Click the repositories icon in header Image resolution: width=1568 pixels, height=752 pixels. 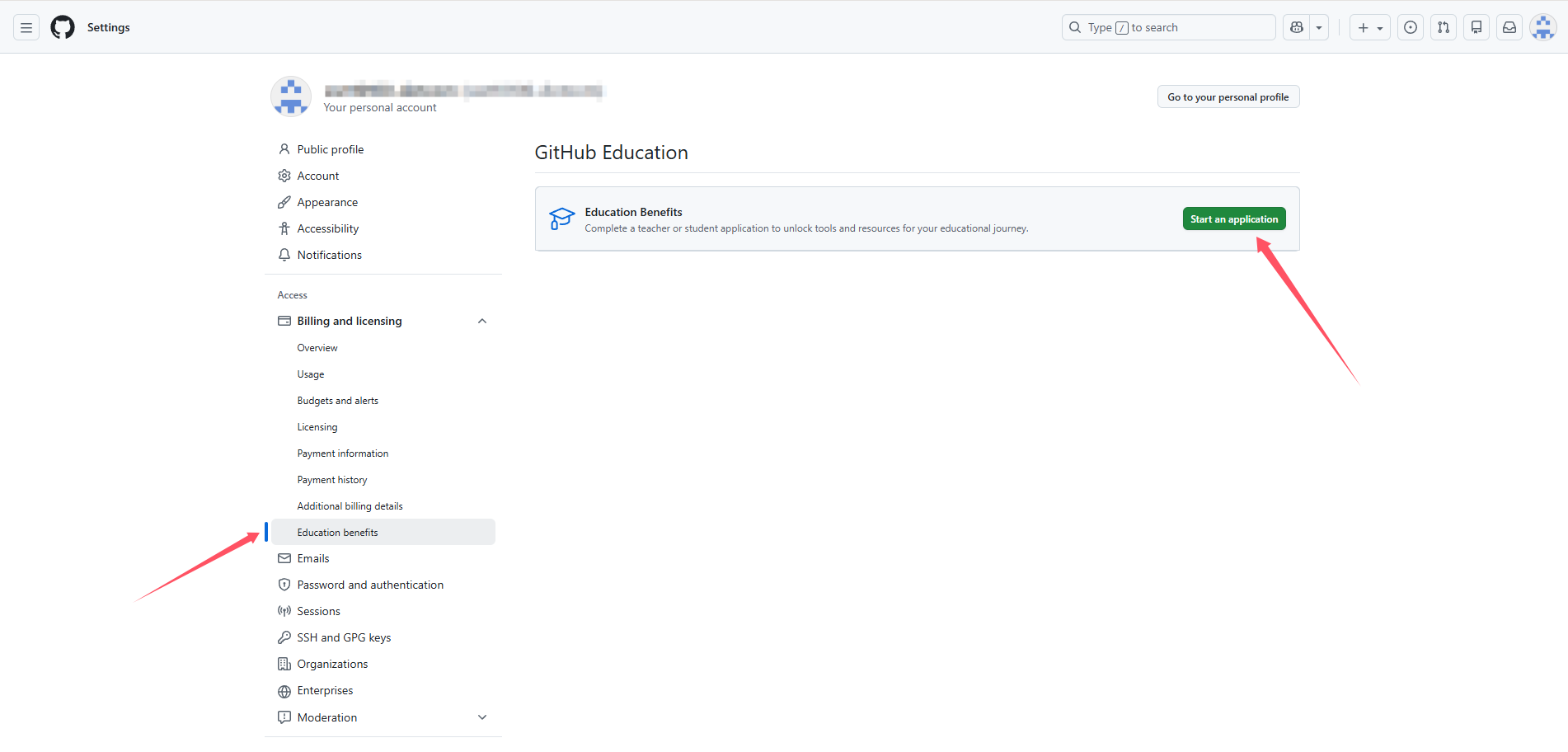click(x=1476, y=27)
